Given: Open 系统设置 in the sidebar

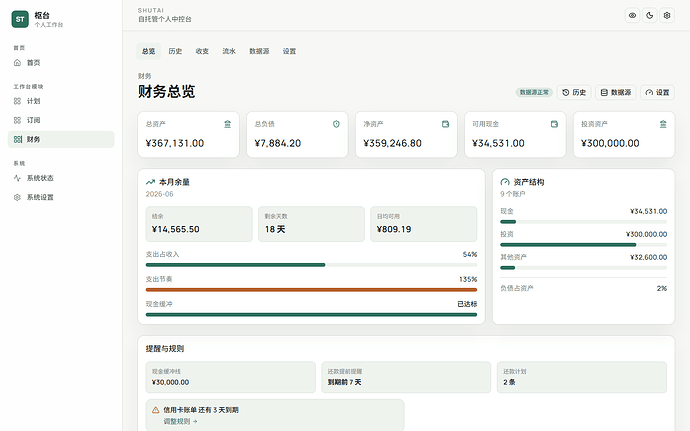Looking at the screenshot, I should coord(61,197).
